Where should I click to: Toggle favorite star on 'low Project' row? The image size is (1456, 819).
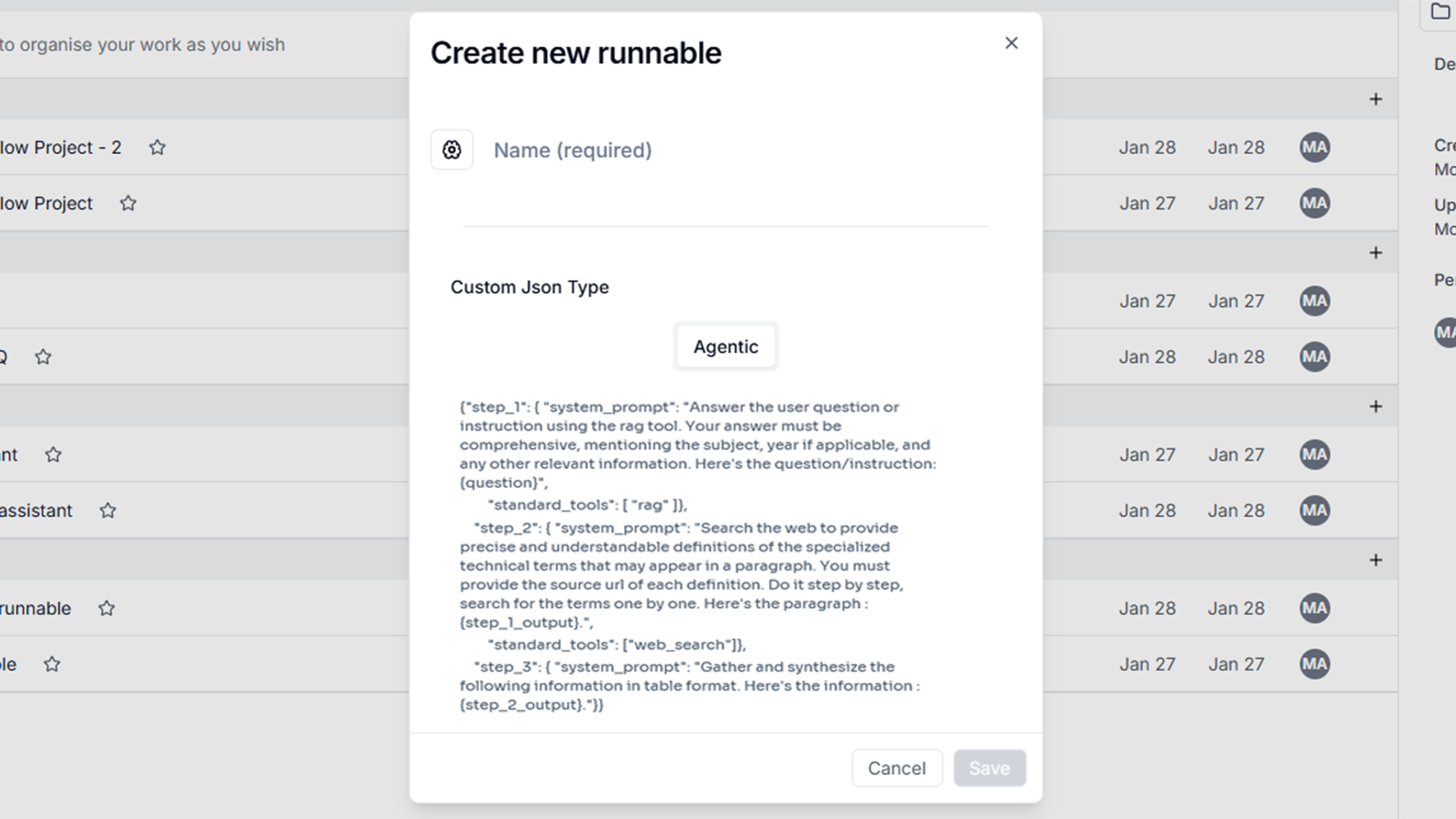point(128,204)
